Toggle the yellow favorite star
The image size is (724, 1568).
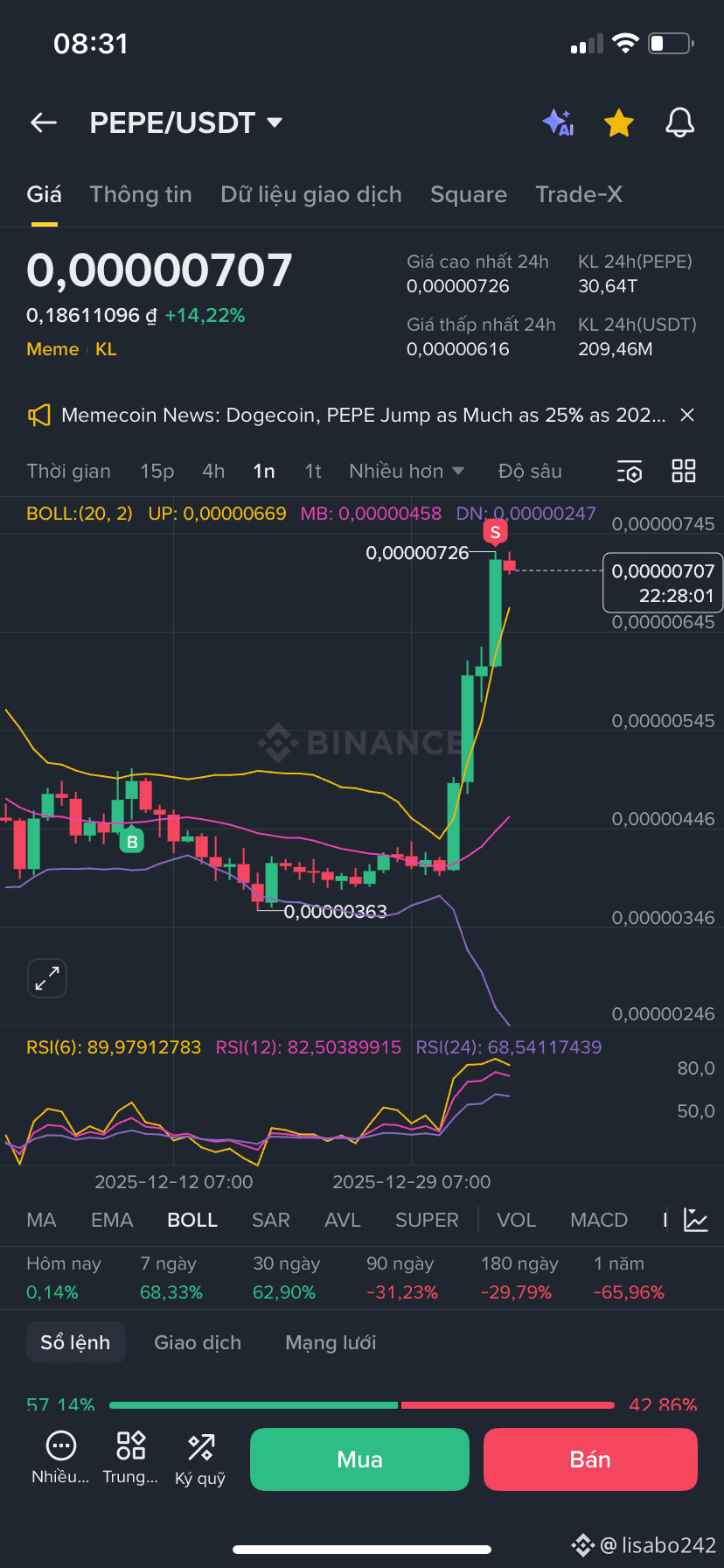point(619,123)
